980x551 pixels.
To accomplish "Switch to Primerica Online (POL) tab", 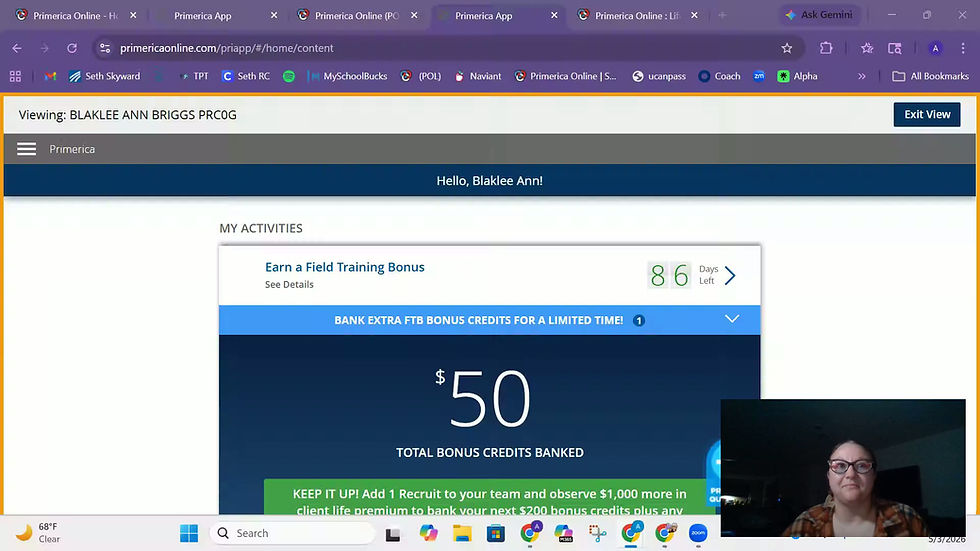I will (358, 16).
